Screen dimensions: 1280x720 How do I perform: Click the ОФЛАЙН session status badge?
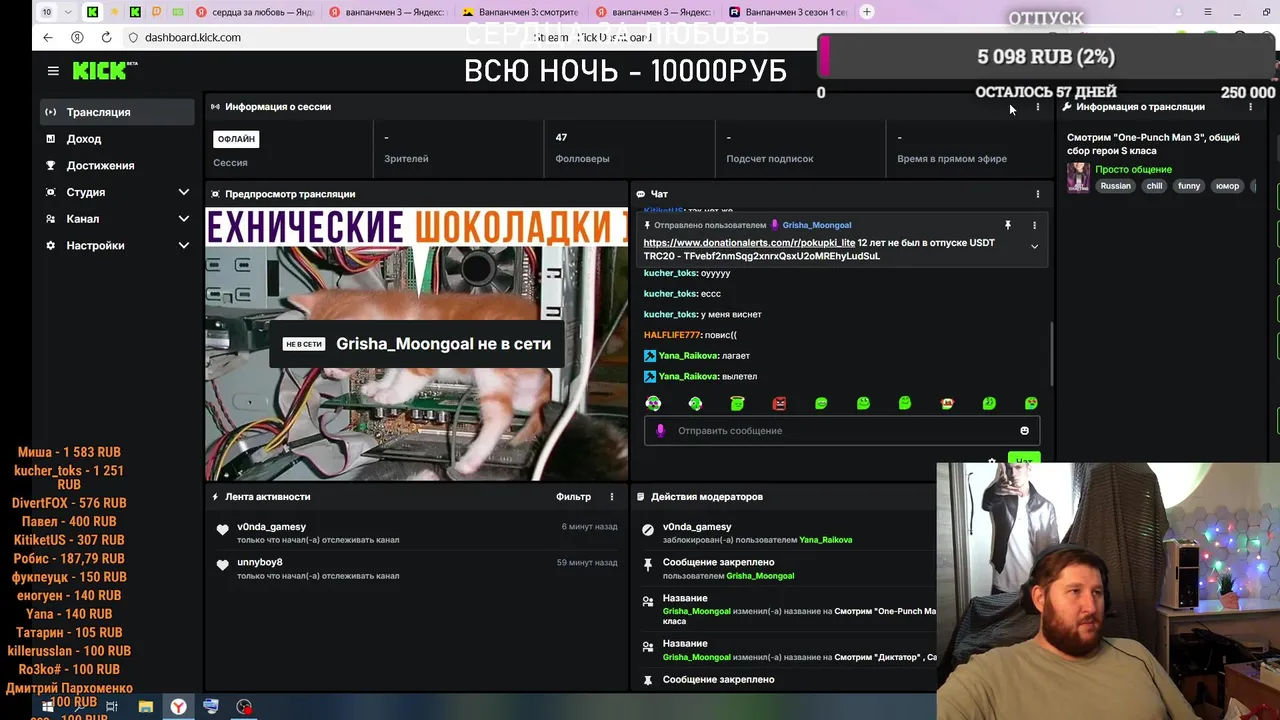point(236,139)
